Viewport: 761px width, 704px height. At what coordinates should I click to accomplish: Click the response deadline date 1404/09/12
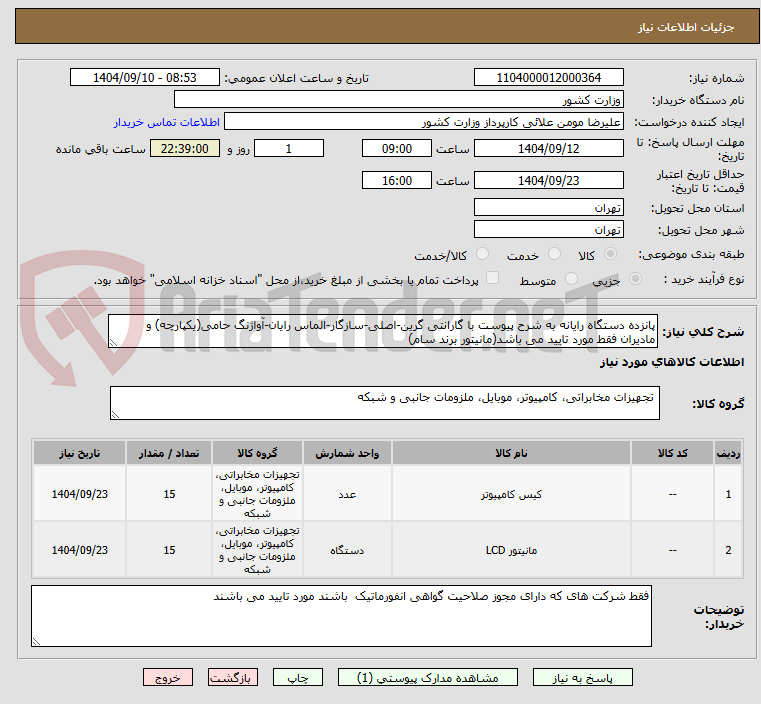(548, 148)
